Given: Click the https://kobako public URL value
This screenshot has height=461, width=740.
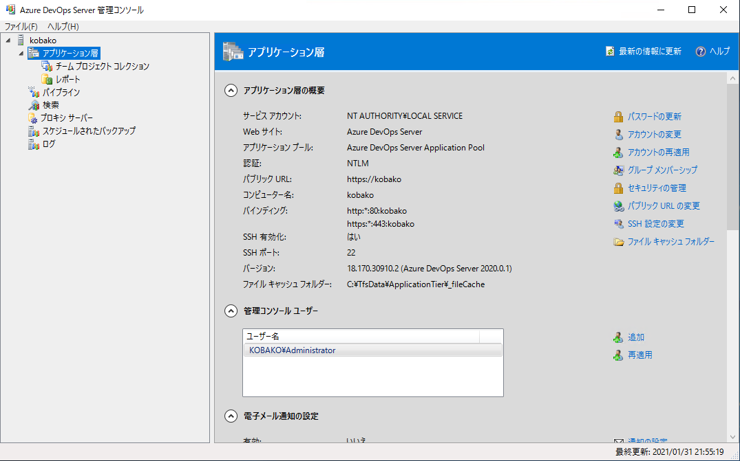Looking at the screenshot, I should (374, 179).
